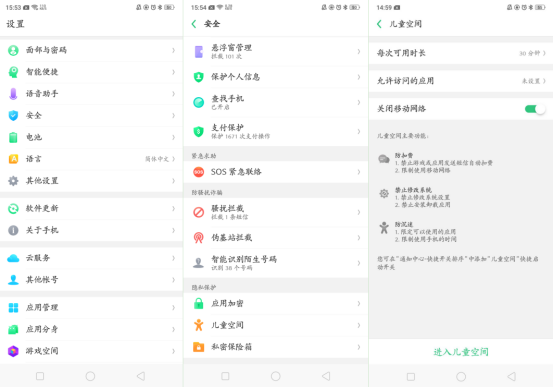554x387 pixels.
Task: Tap the 伪基站拦截 antenna icon
Action: 199,238
